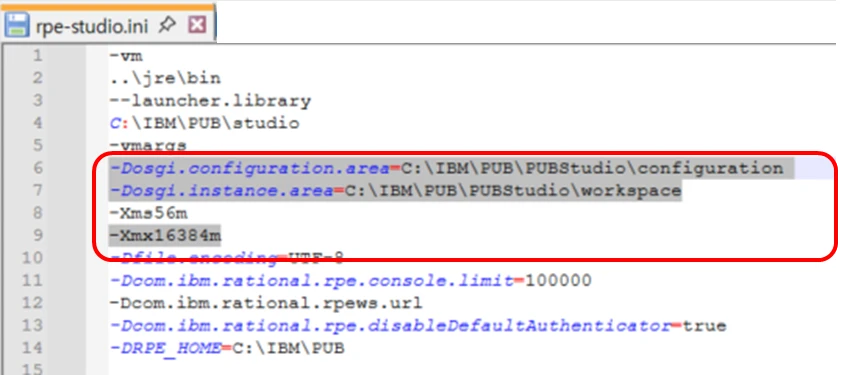This screenshot has width=847, height=375.
Task: Click the disableDefaultAuthenticator true value
Action: tap(704, 325)
